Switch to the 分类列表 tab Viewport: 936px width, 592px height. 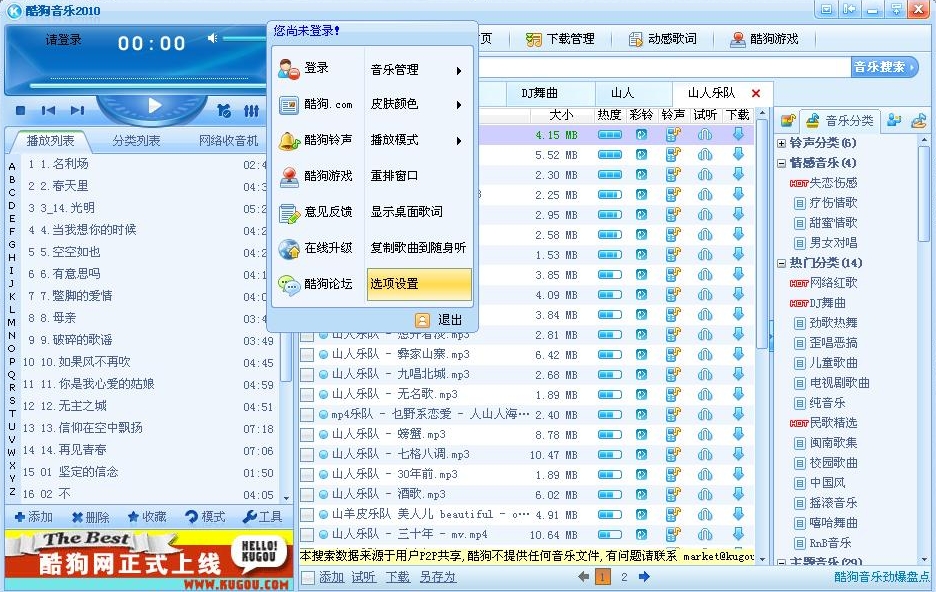point(136,141)
